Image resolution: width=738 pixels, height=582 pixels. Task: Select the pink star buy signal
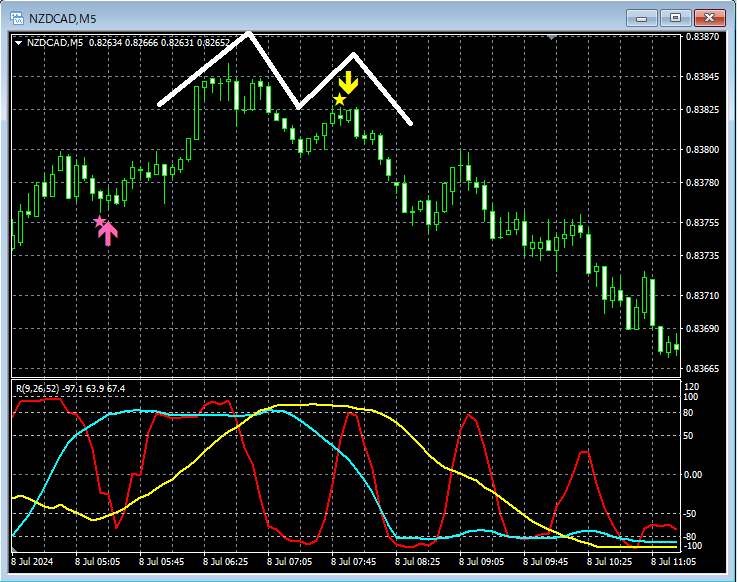click(x=99, y=221)
